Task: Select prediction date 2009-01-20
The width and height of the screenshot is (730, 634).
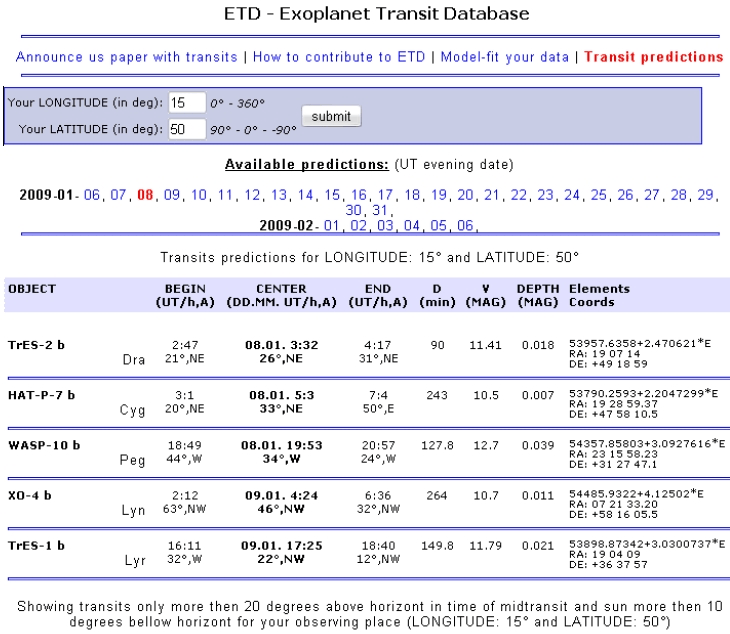Action: pyautogui.click(x=465, y=195)
